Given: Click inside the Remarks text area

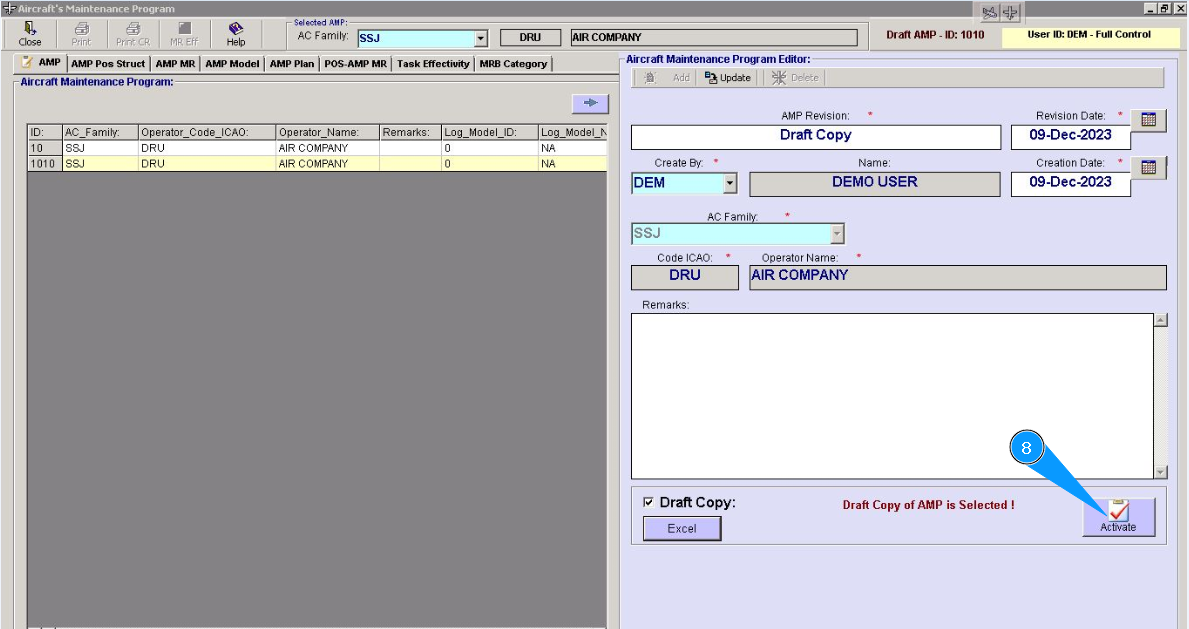Looking at the screenshot, I should [x=892, y=396].
